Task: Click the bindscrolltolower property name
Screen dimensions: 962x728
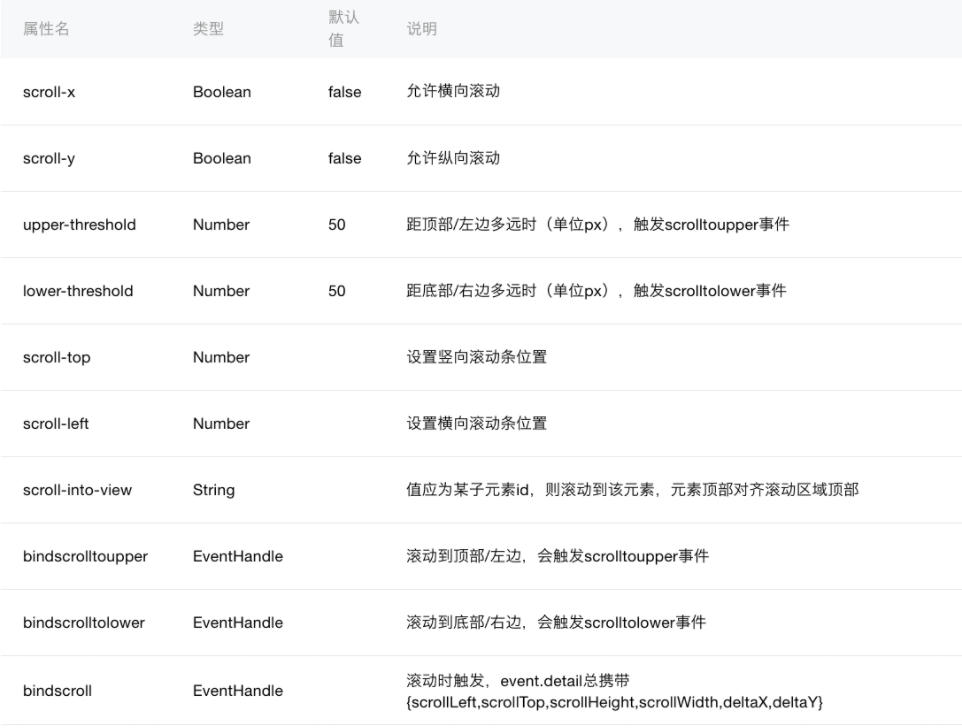Action: [x=84, y=623]
